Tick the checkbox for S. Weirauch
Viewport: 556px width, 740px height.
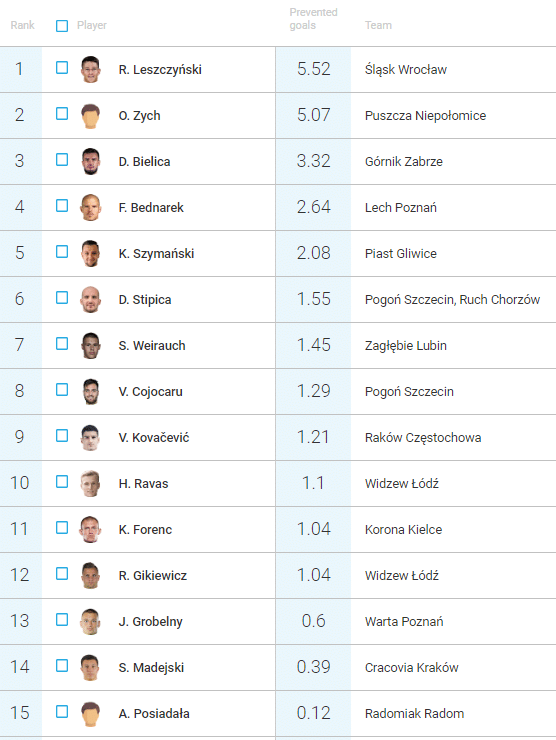click(x=62, y=344)
